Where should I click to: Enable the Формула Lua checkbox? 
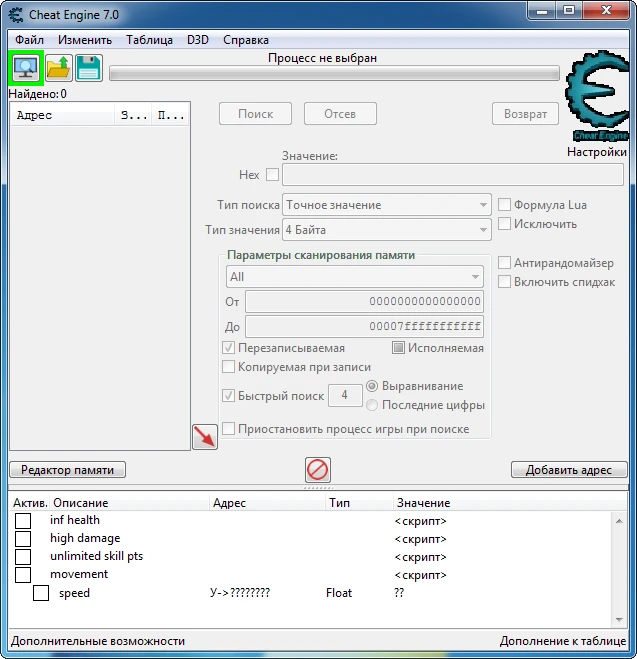click(504, 205)
